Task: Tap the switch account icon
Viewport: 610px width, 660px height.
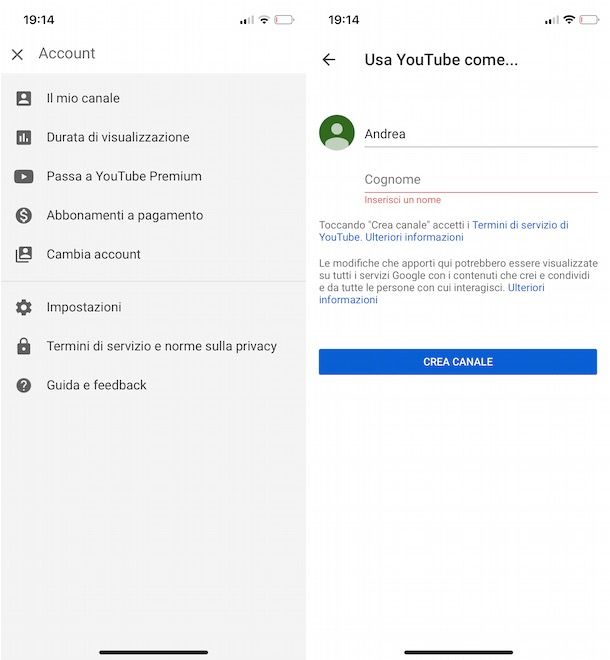Action: [24, 254]
